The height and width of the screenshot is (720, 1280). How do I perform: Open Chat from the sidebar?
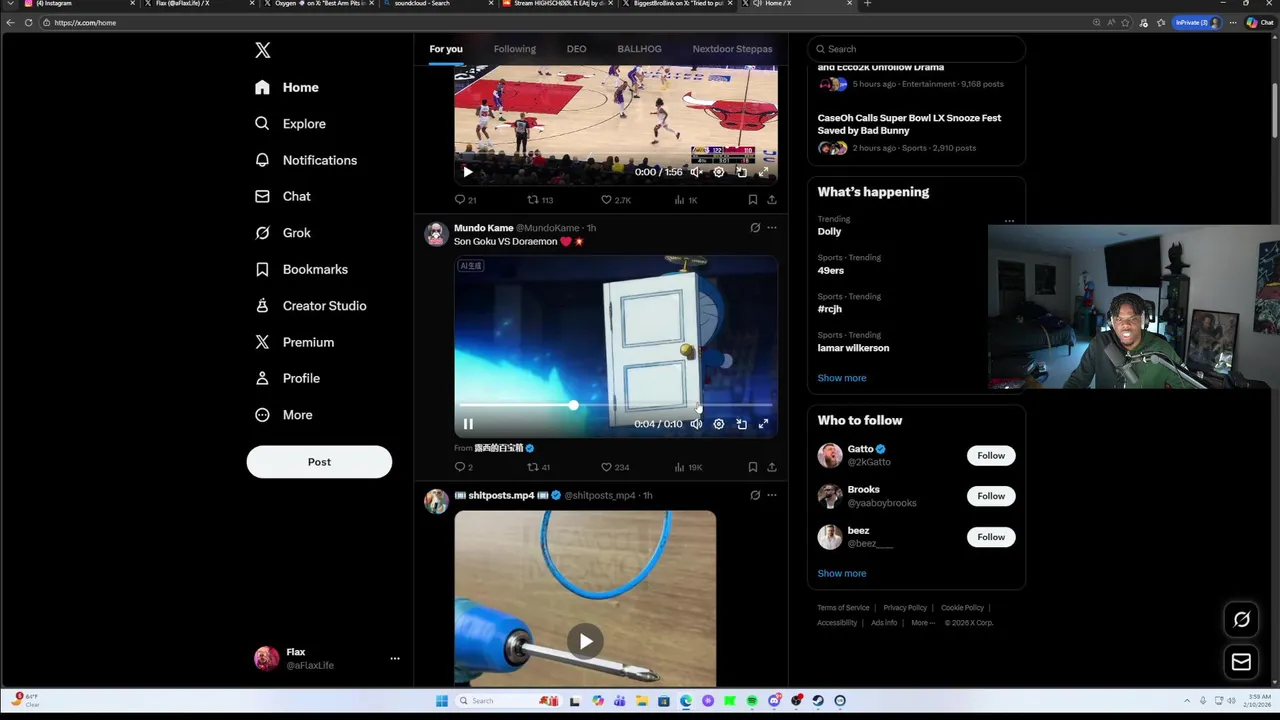tap(283, 196)
